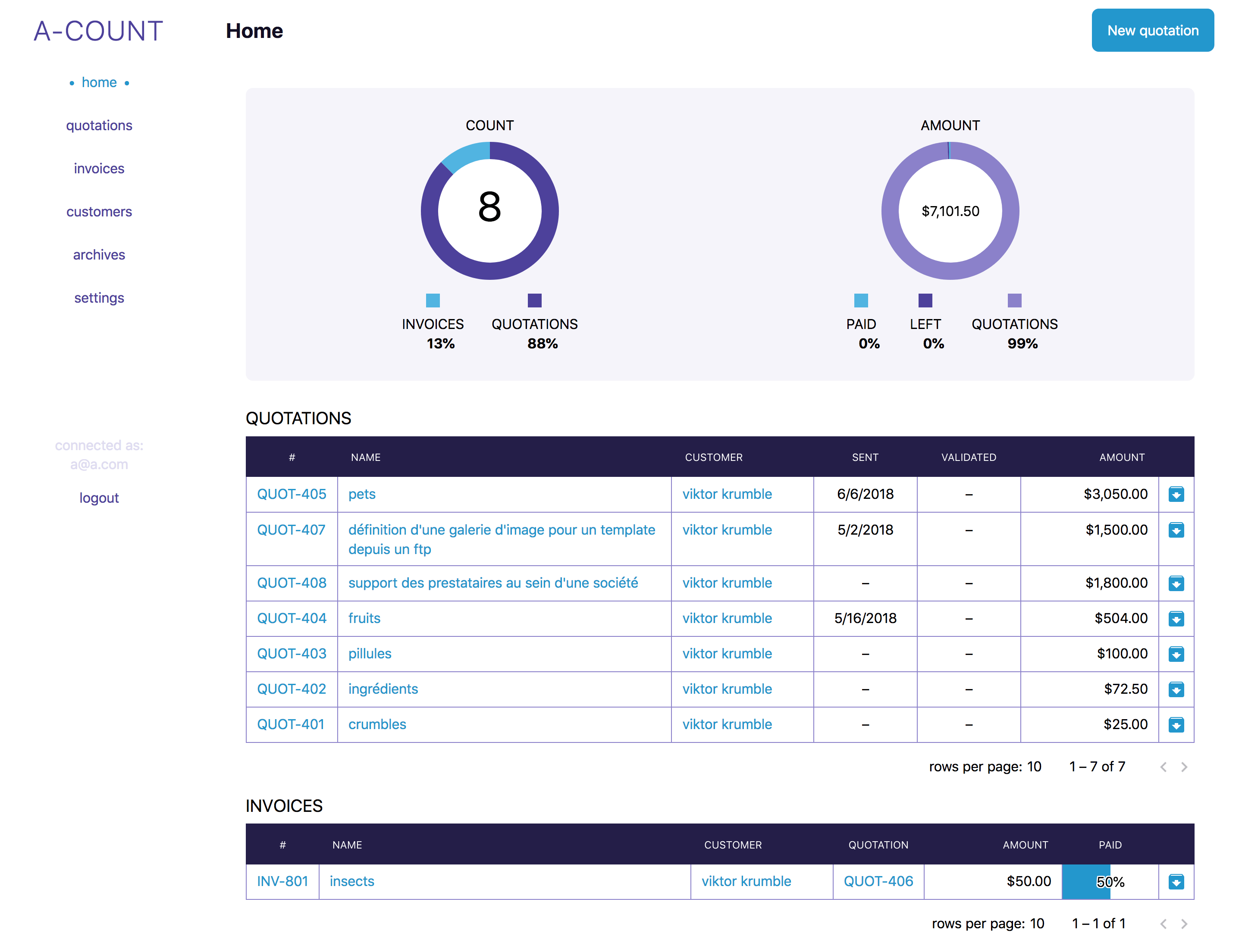The image size is (1242, 952).
Task: Navigate to archives in sidebar
Action: tap(99, 255)
